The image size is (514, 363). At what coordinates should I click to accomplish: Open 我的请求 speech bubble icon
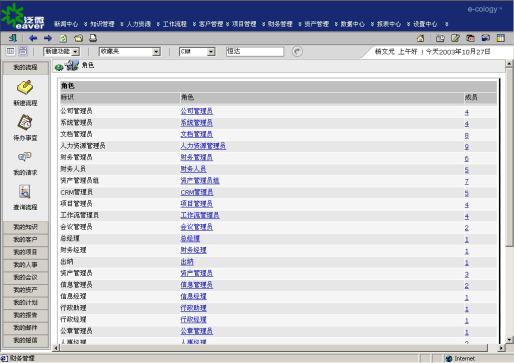[x=25, y=163]
